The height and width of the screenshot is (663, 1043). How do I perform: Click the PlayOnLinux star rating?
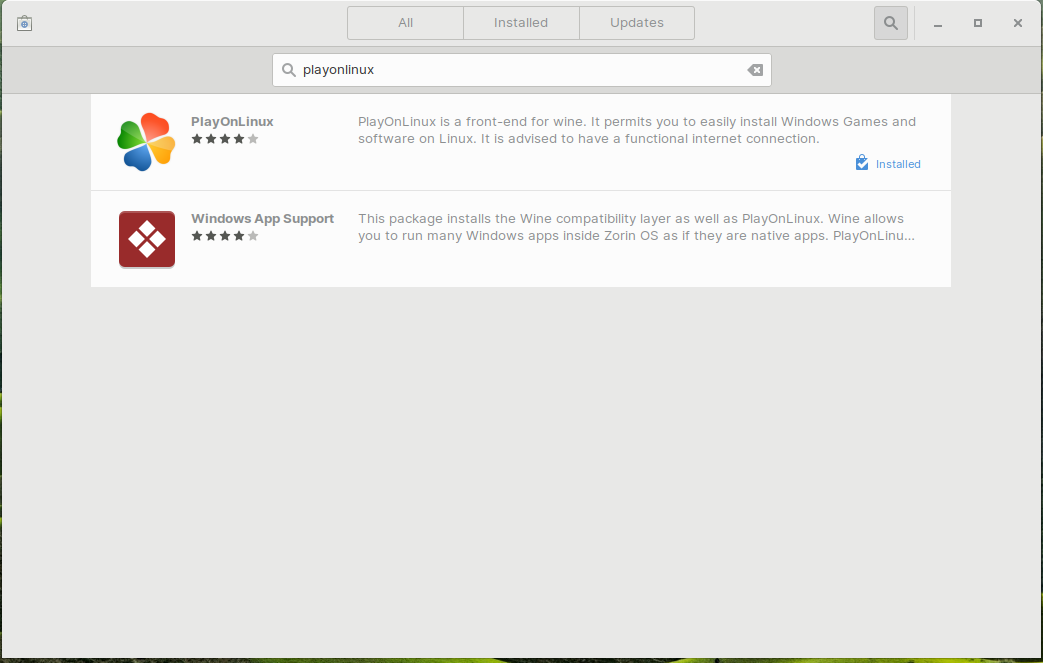pos(225,139)
